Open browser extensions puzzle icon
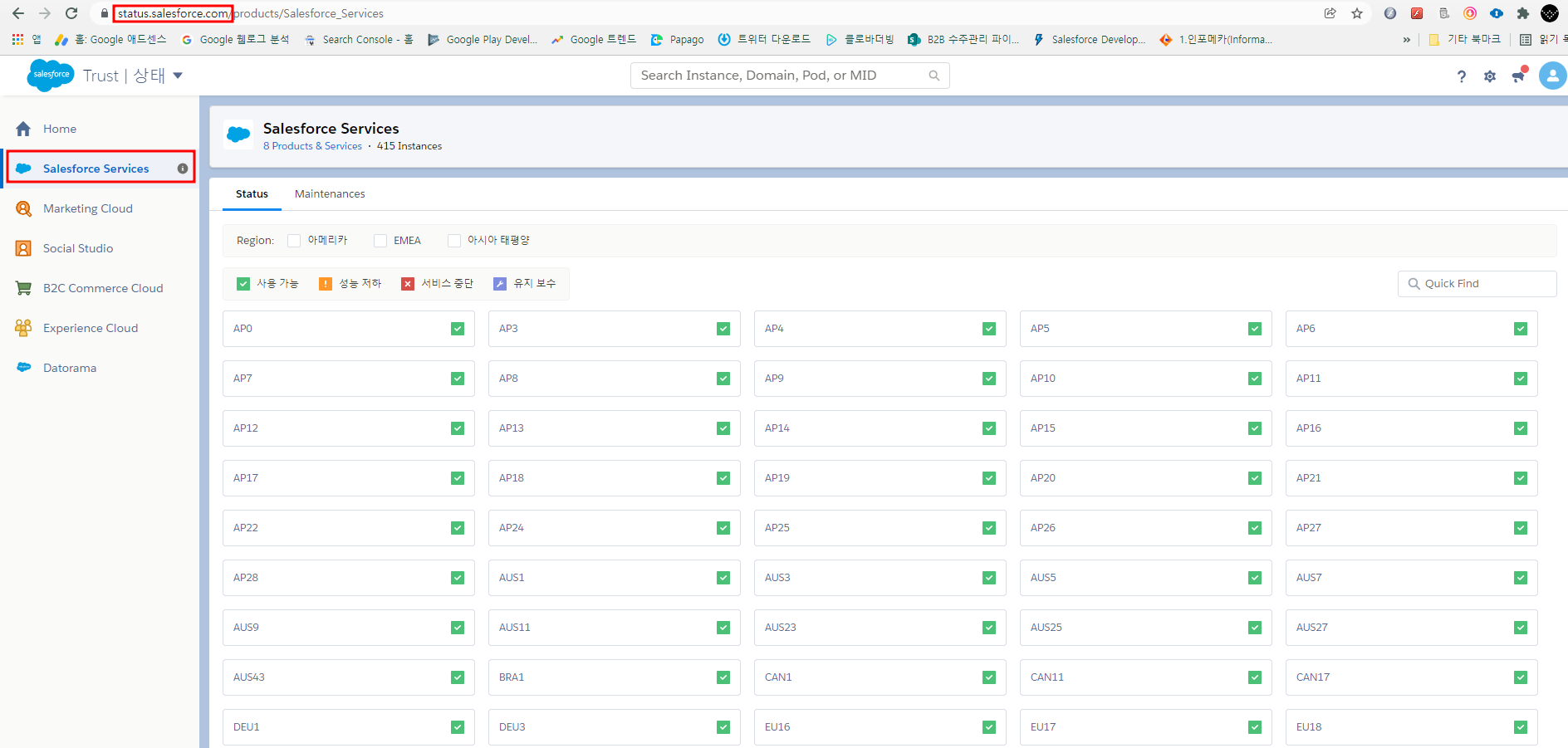 tap(1522, 13)
